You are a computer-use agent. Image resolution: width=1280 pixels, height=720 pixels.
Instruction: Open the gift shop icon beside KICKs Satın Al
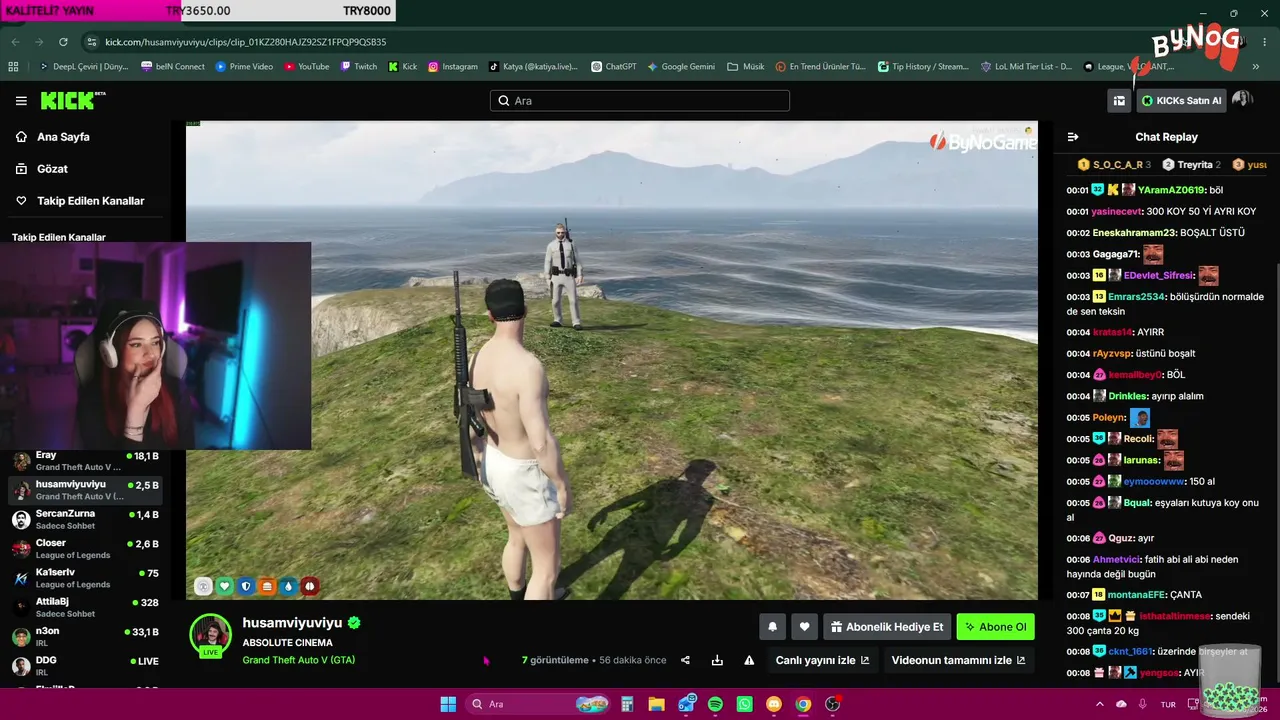[1119, 101]
